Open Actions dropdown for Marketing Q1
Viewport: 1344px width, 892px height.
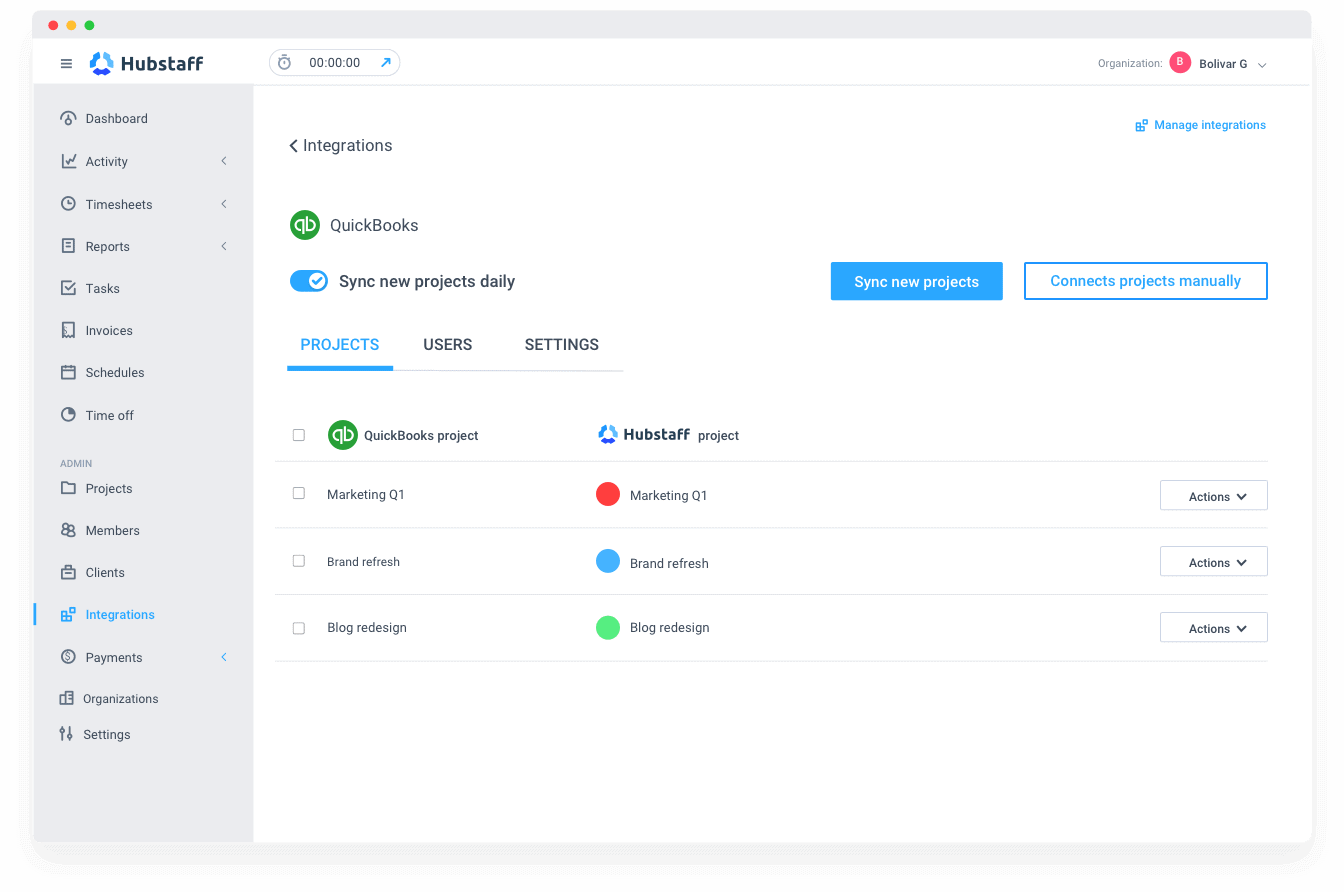1213,496
